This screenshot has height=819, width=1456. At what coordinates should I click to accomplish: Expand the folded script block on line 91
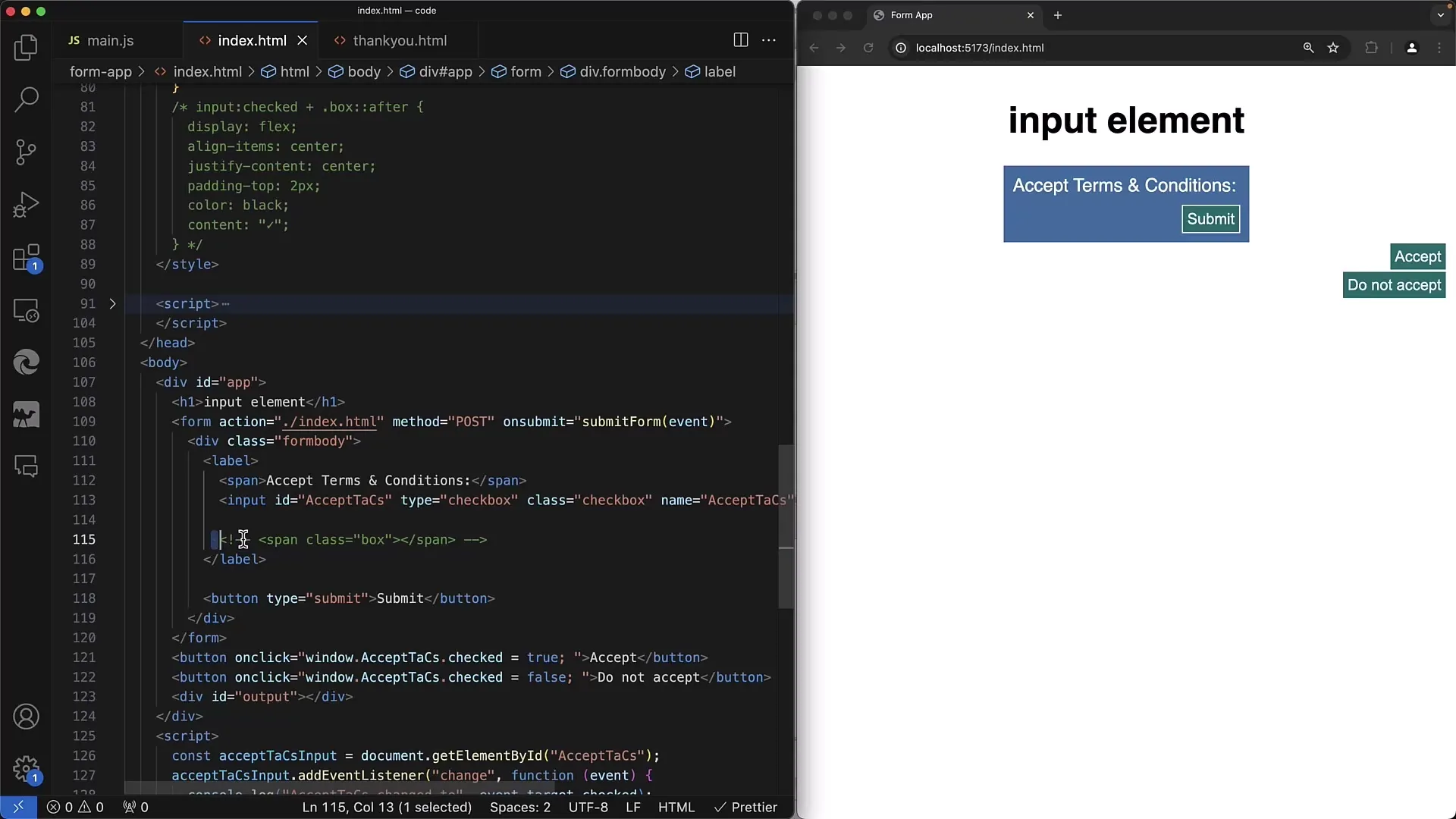pos(112,303)
